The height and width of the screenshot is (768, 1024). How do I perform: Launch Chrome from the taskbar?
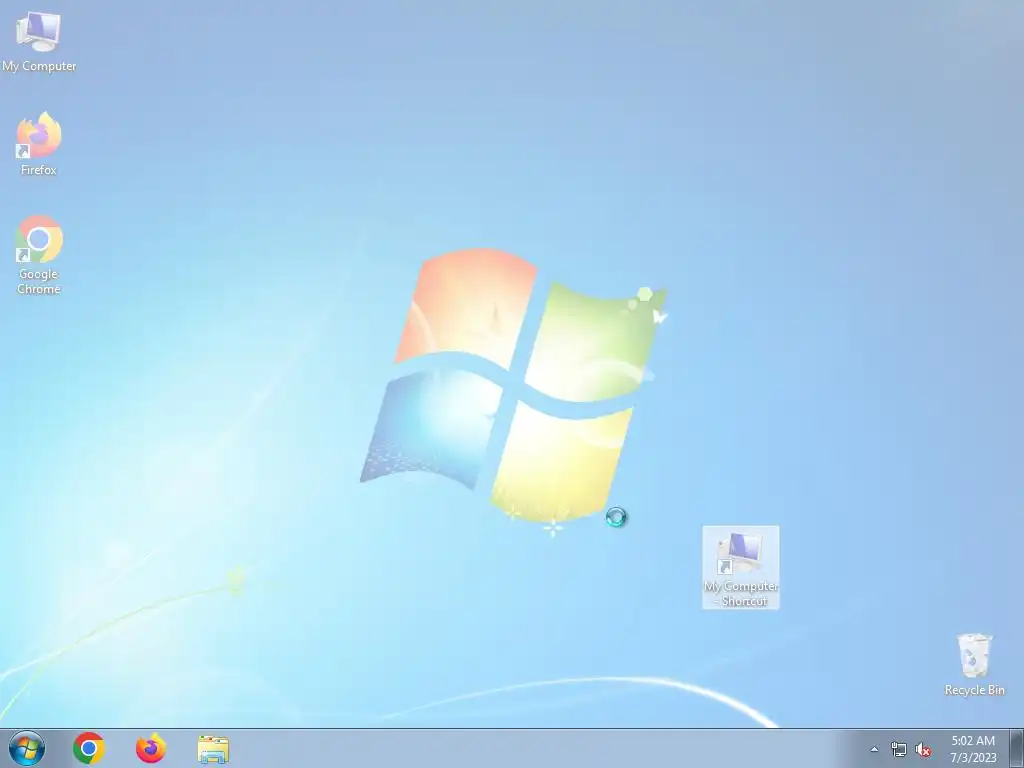89,748
